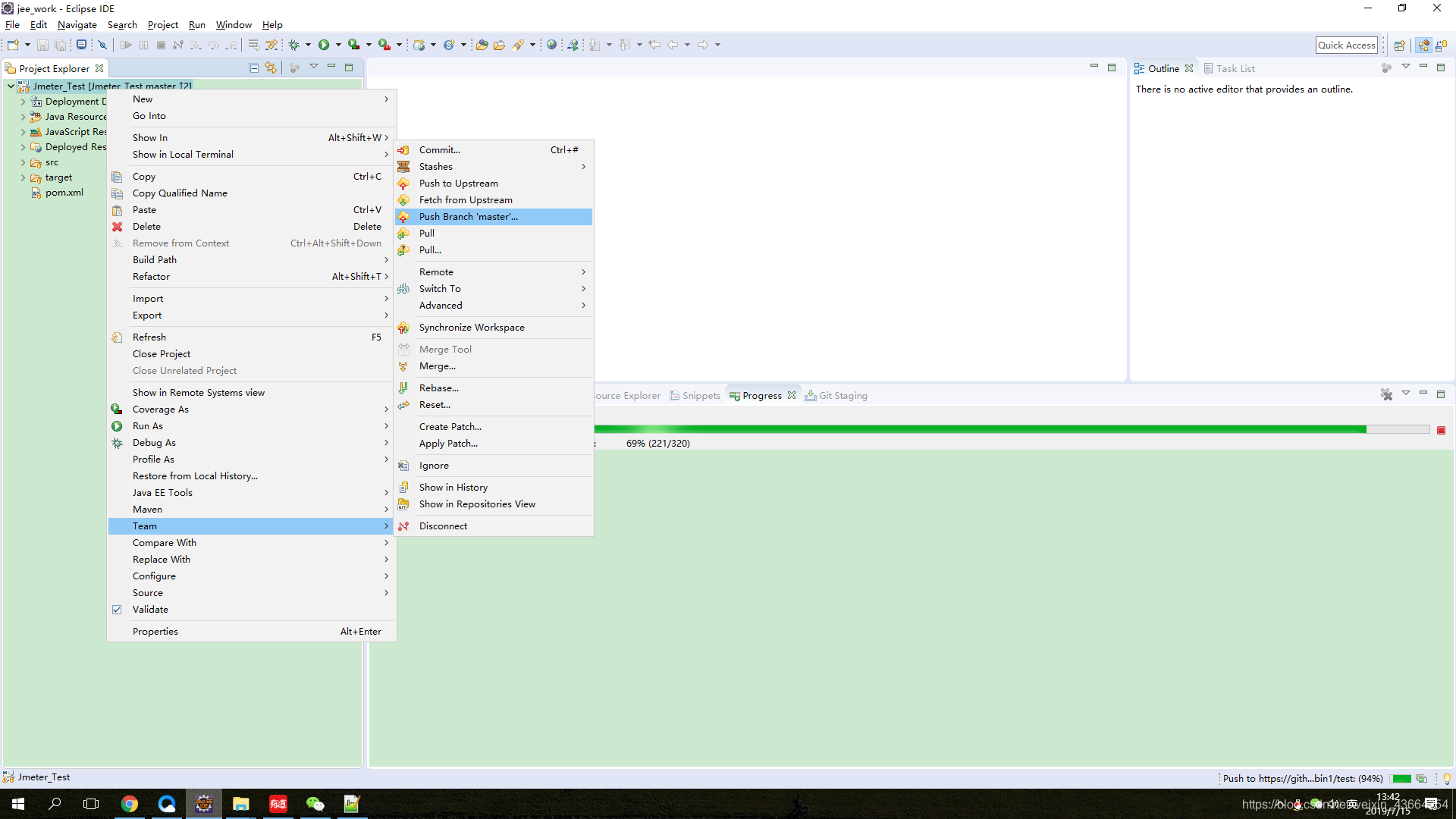Open the terminal console toolbar icon
The width and height of the screenshot is (1456, 819).
click(81, 45)
